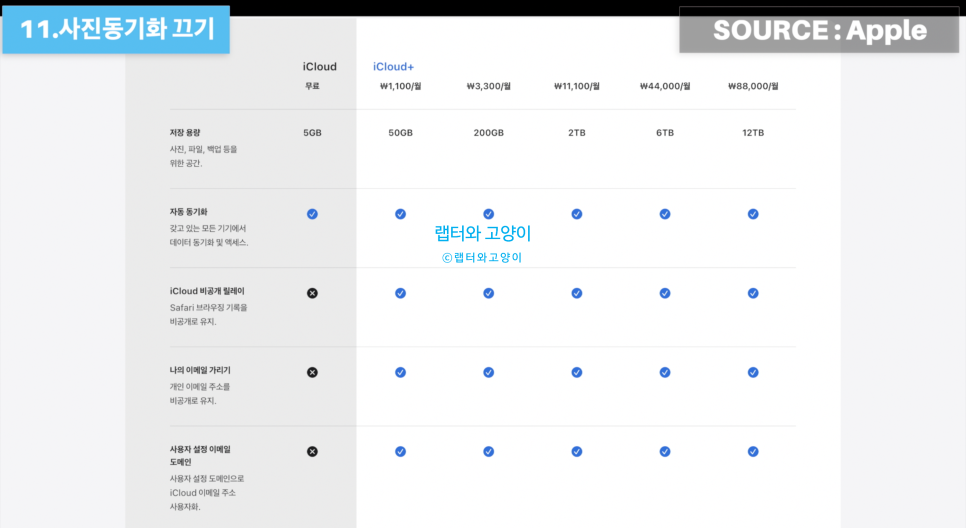
Task: Click the 무료 price label
Action: click(x=312, y=86)
